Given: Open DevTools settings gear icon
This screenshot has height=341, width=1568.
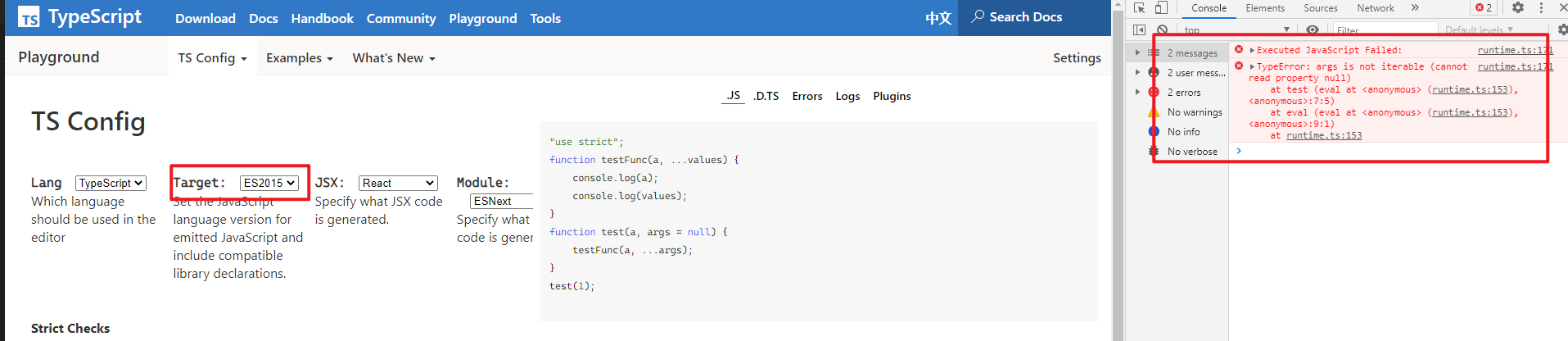Looking at the screenshot, I should [x=1517, y=8].
